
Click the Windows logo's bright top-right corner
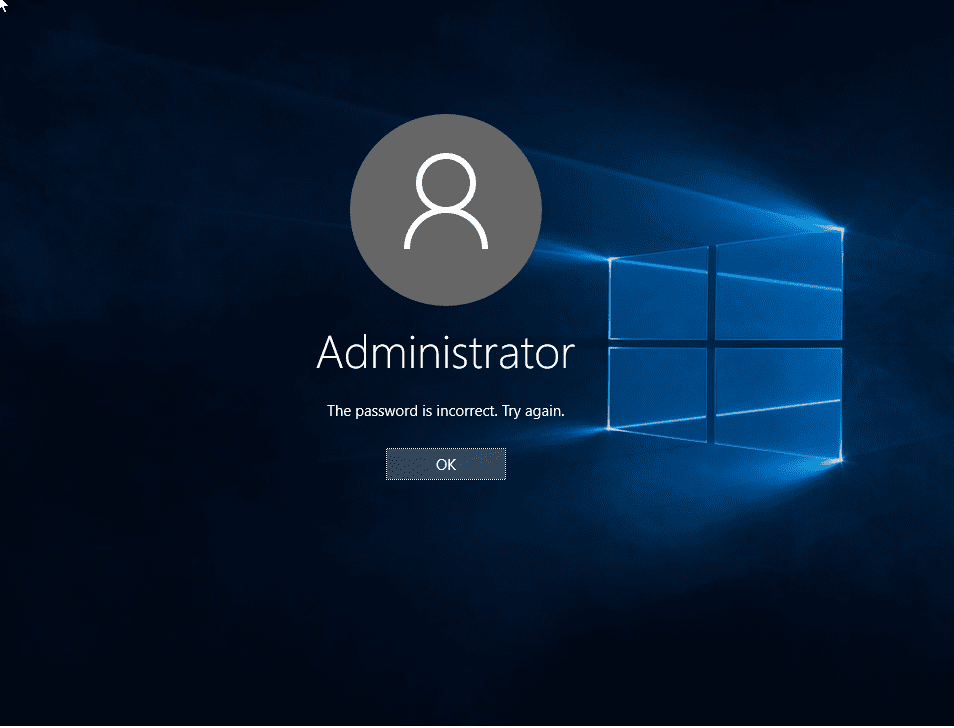(x=841, y=229)
